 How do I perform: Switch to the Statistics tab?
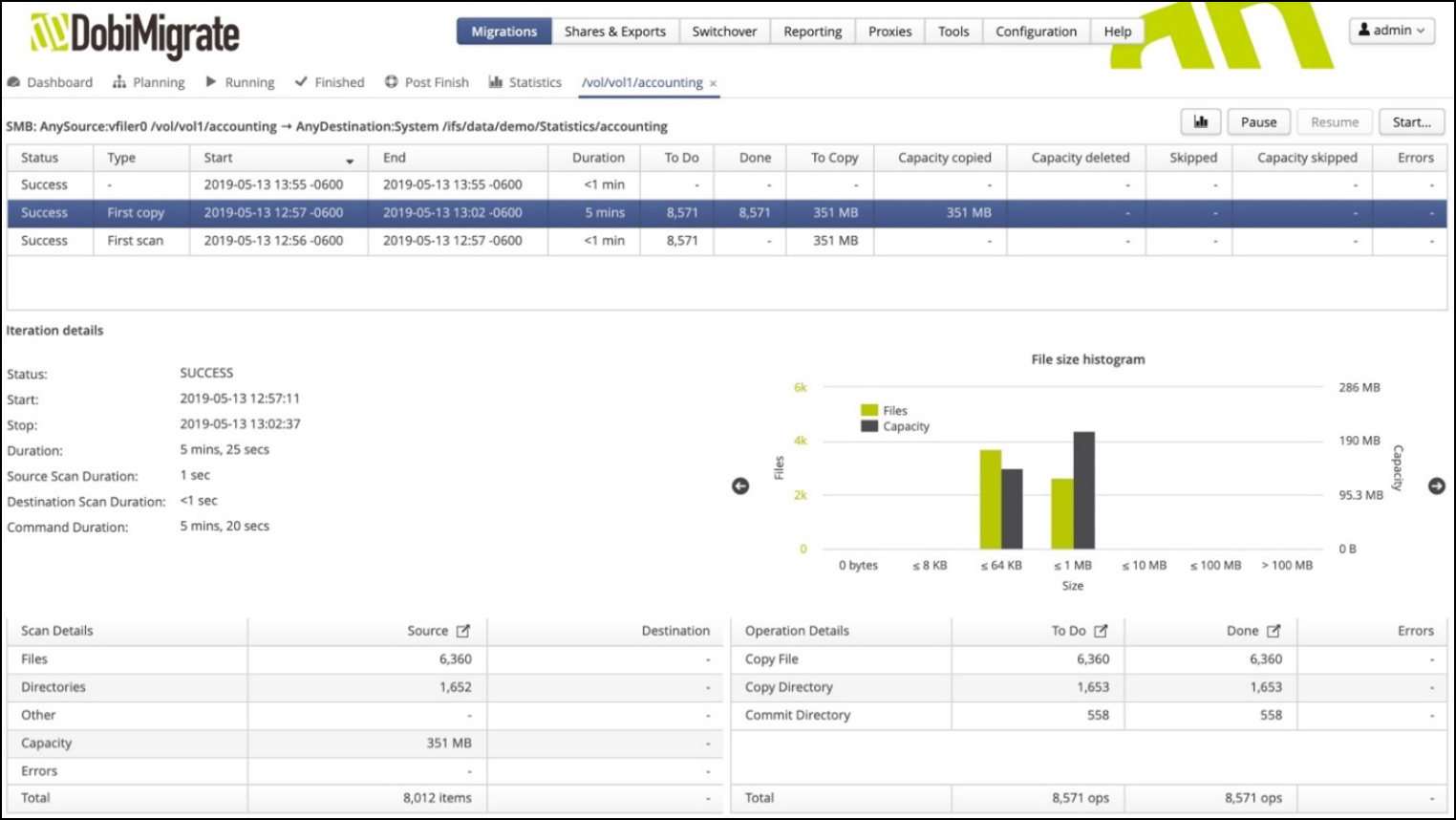click(525, 82)
